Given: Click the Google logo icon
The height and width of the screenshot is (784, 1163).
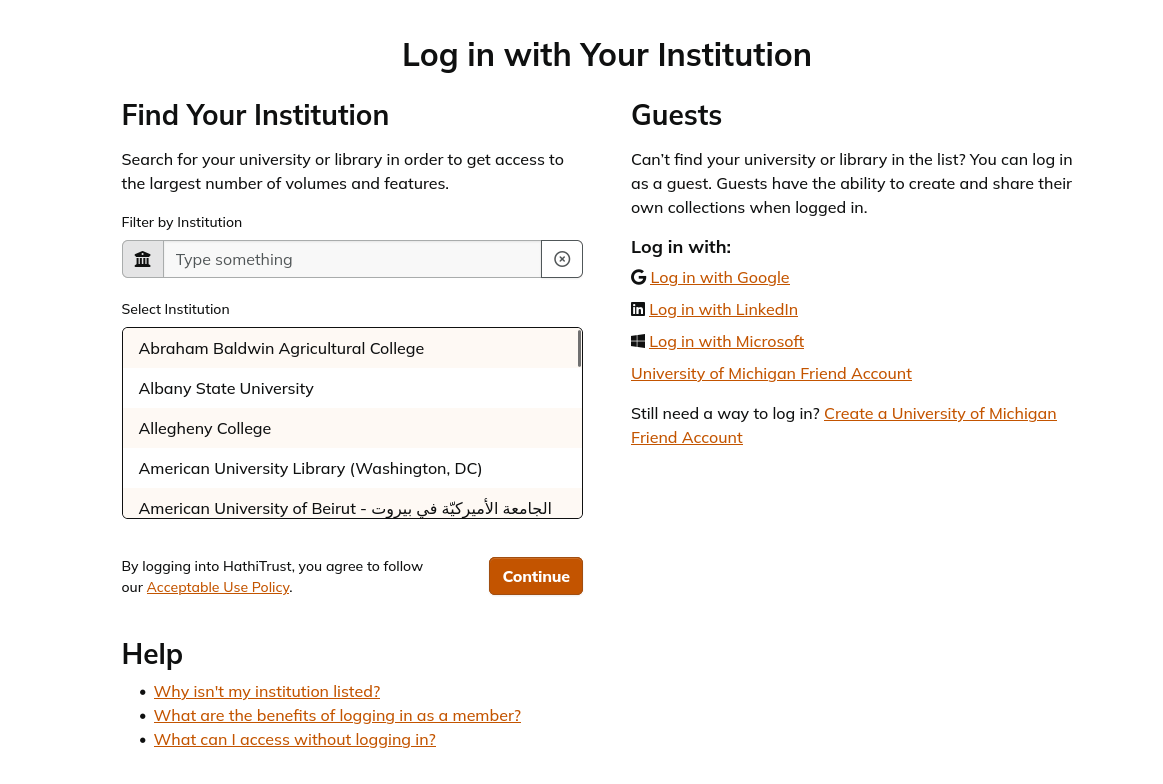Looking at the screenshot, I should (x=638, y=277).
